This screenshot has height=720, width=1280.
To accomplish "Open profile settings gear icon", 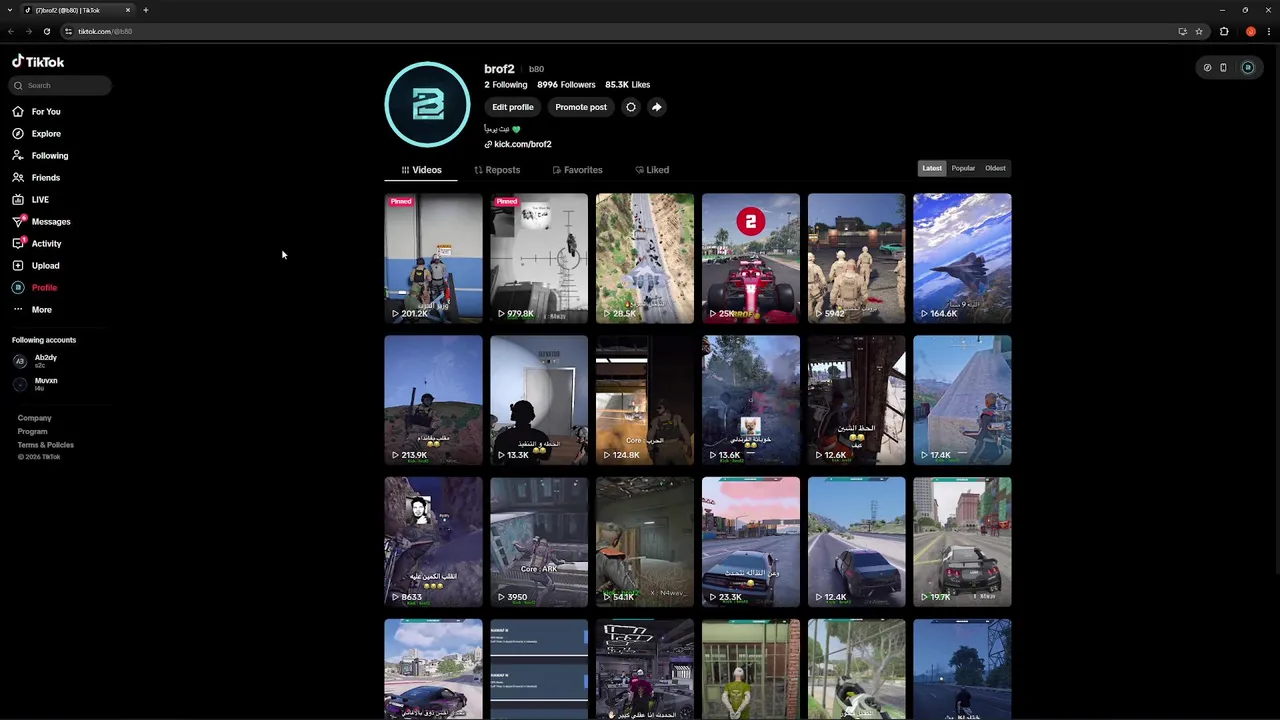I will click(x=630, y=107).
